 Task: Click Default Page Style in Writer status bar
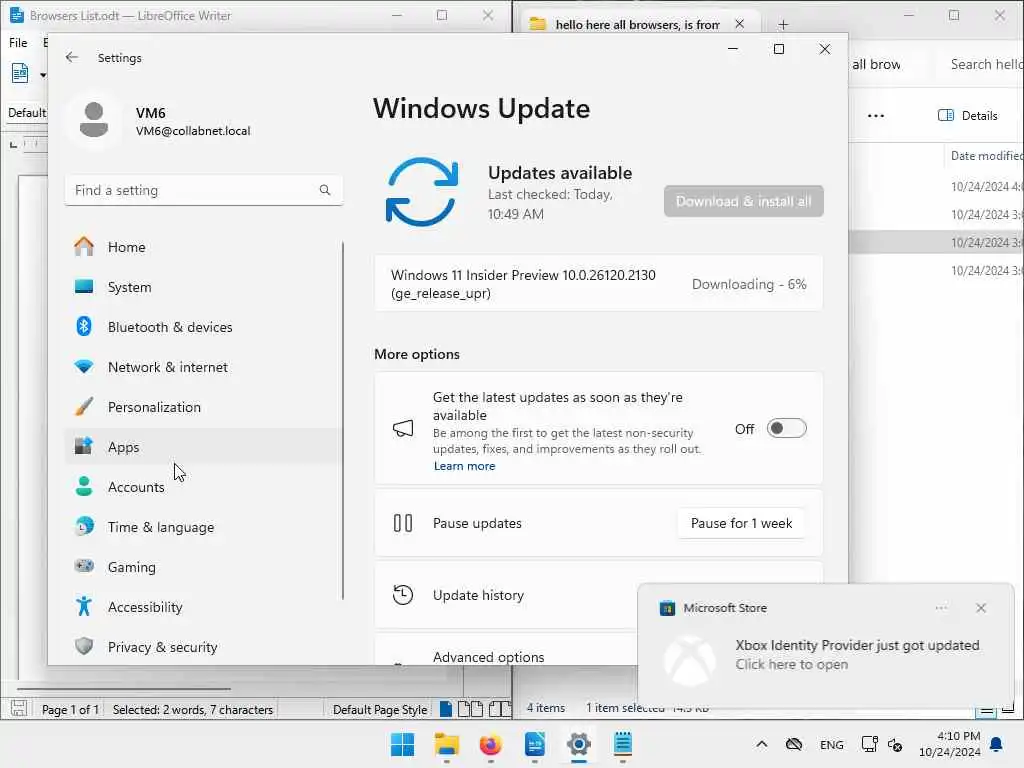(x=379, y=709)
